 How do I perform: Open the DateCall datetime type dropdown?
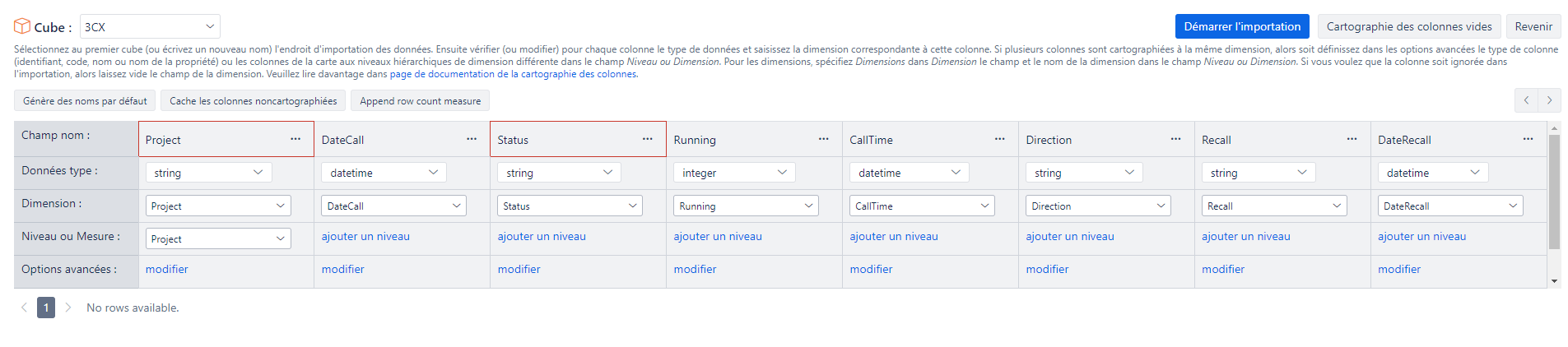pos(384,173)
